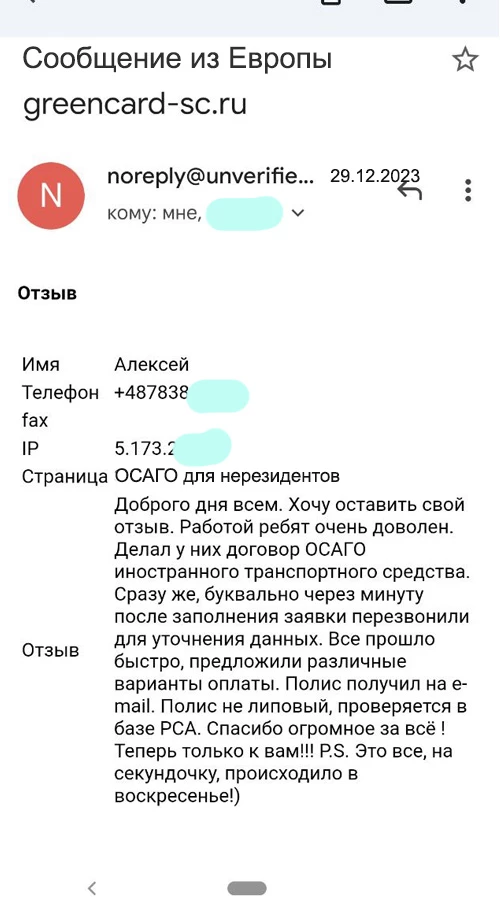Tap the reply arrow icon
The width and height of the screenshot is (500, 900).
coord(409,191)
